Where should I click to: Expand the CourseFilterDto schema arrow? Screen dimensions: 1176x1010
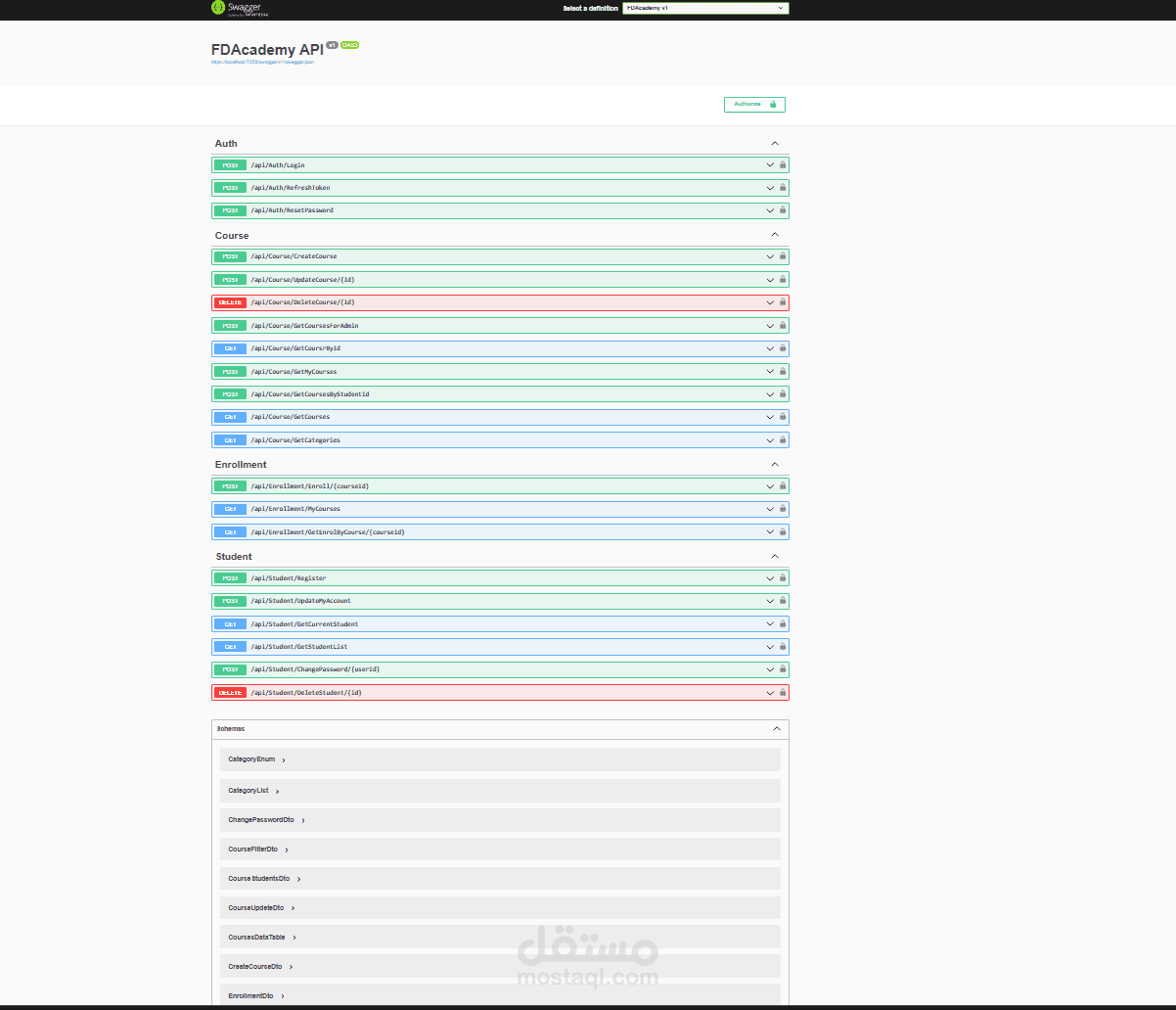pyautogui.click(x=287, y=849)
